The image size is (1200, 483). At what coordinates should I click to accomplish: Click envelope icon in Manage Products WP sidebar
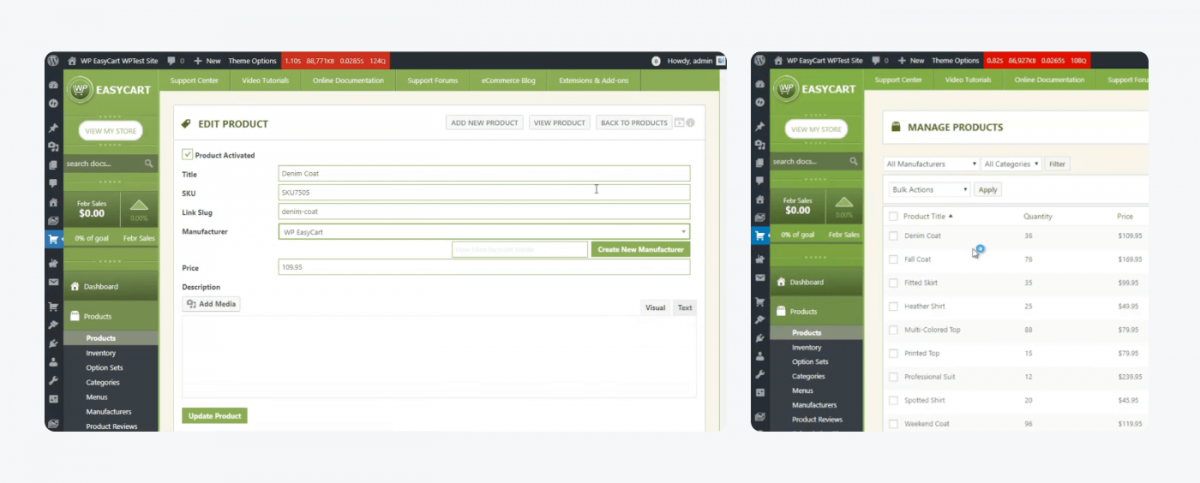click(x=761, y=278)
